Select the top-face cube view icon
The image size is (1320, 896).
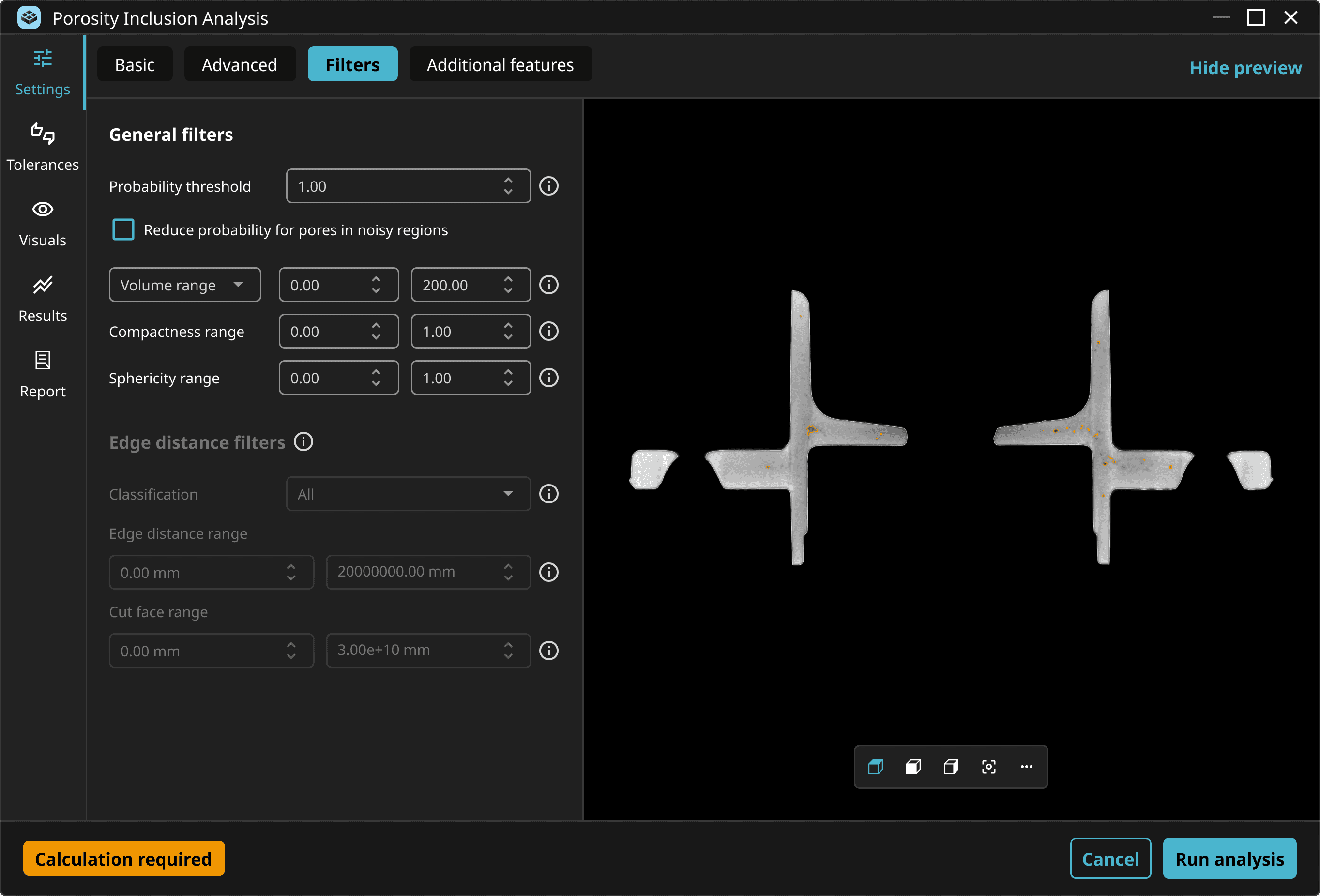tap(875, 766)
